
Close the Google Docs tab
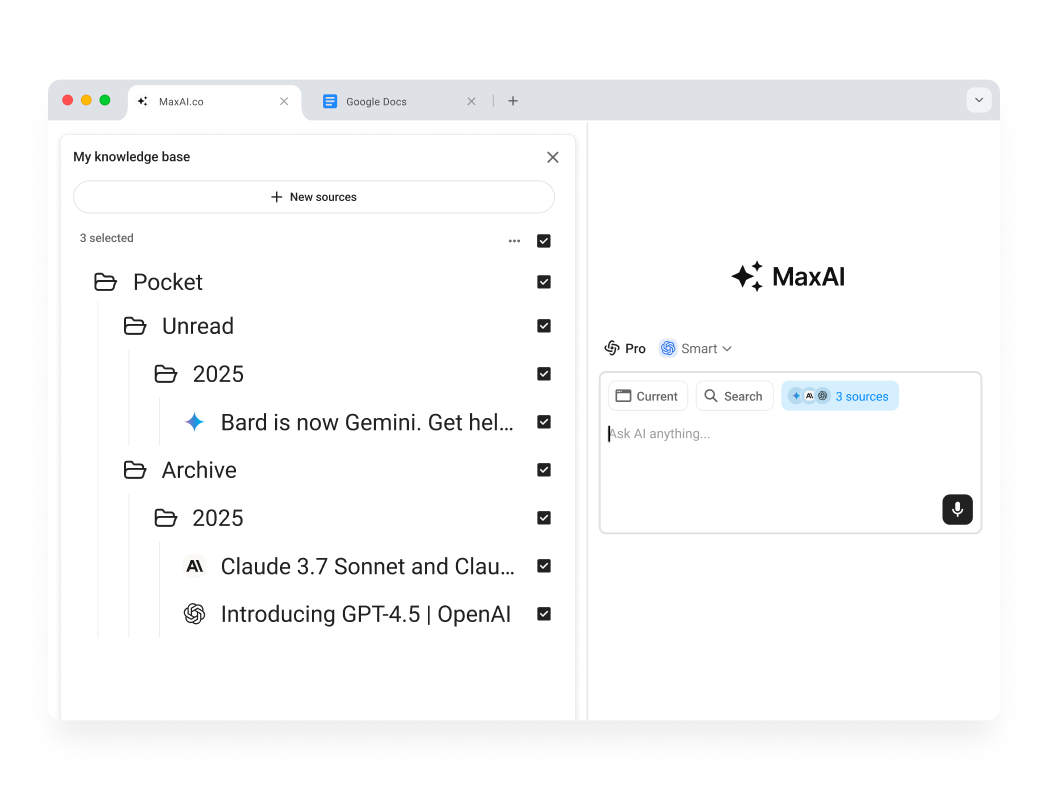click(x=471, y=101)
